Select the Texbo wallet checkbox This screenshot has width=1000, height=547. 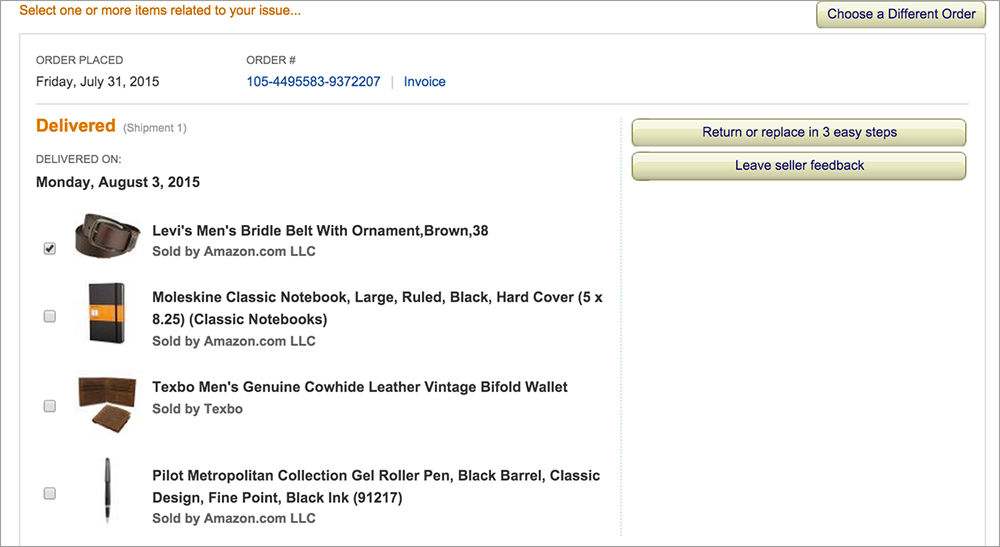coord(50,406)
